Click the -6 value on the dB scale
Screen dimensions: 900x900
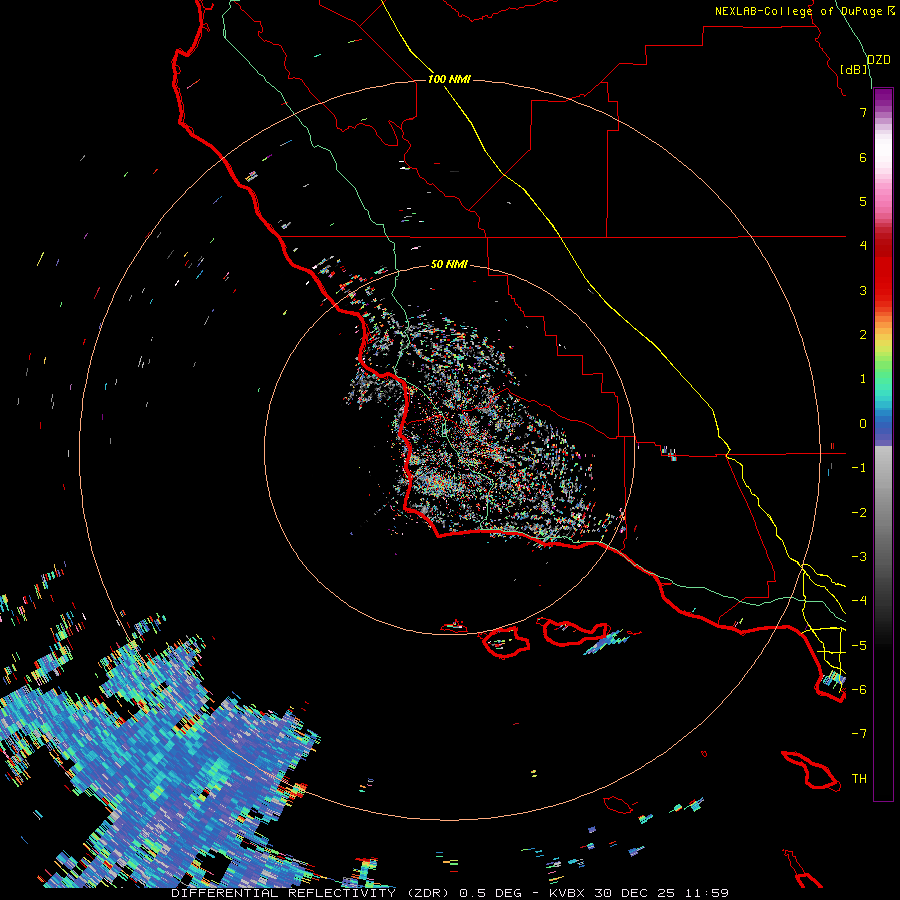point(859,690)
